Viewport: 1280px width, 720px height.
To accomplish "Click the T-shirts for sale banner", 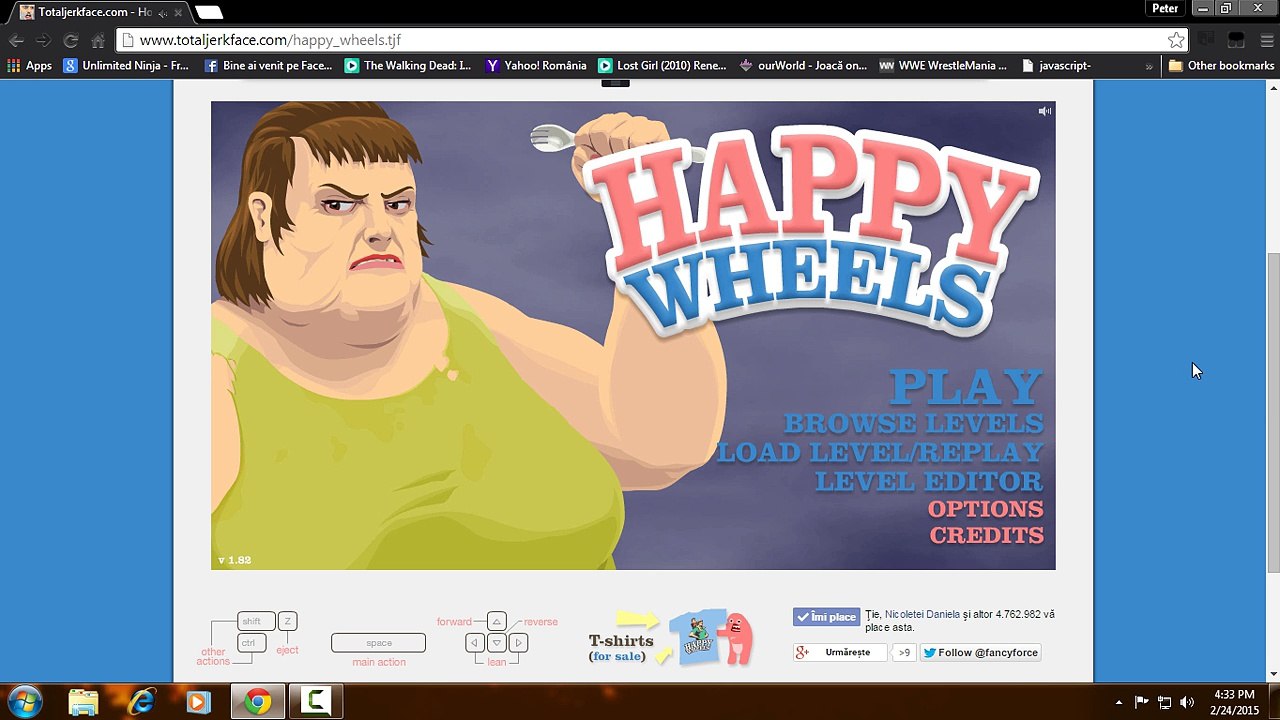I will (x=670, y=640).
